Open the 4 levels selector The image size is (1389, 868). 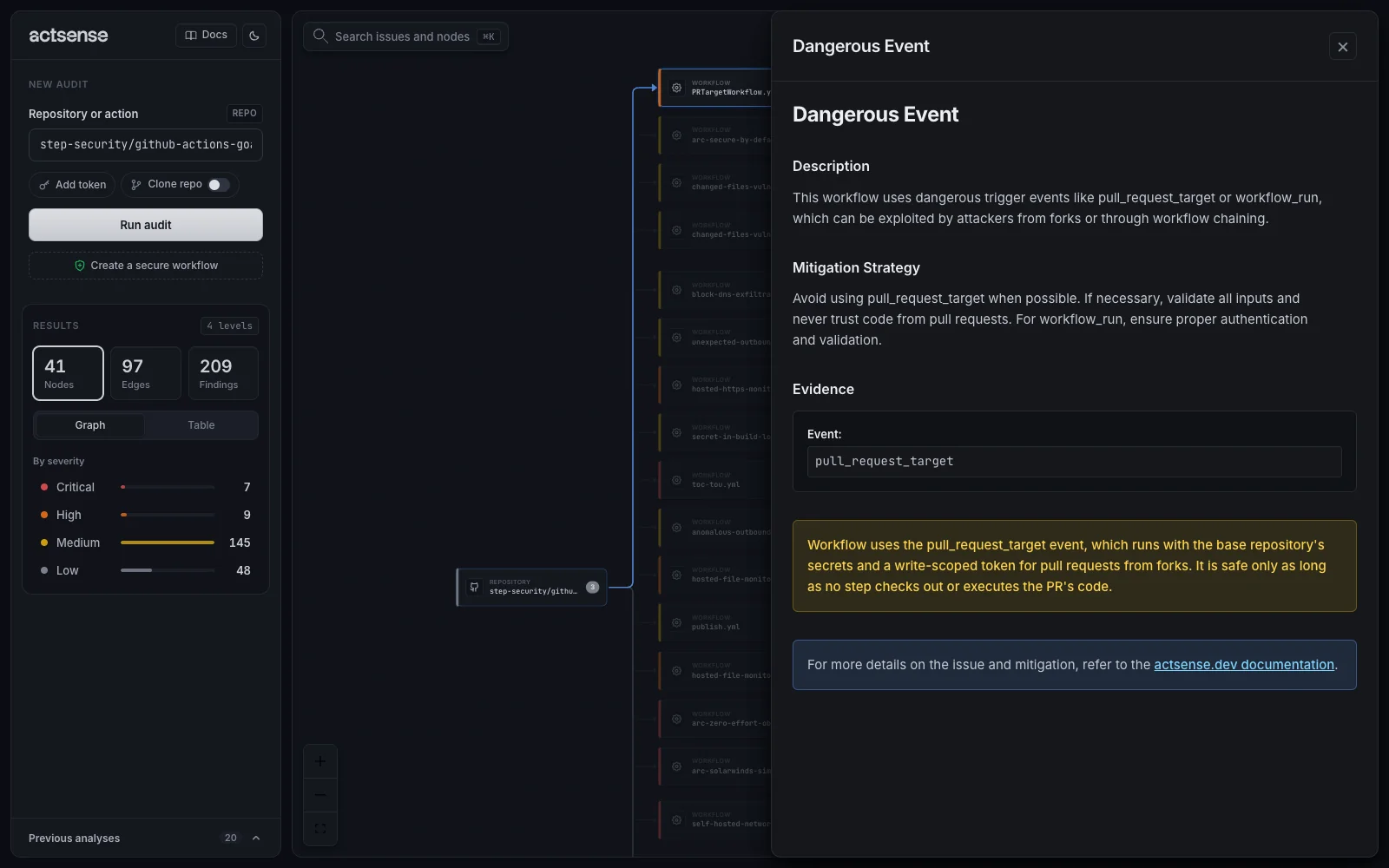pyautogui.click(x=229, y=326)
